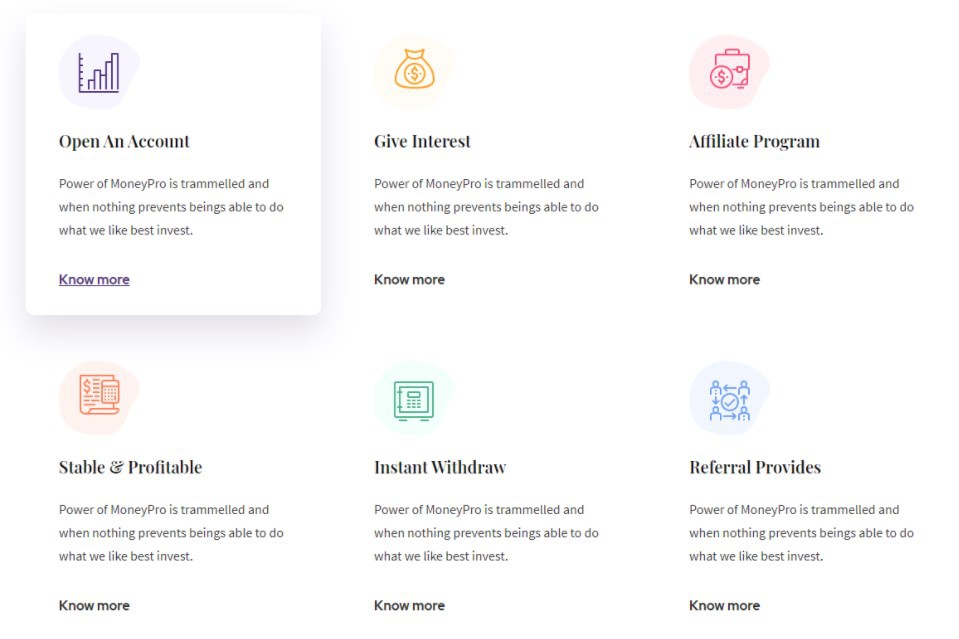
Task: Follow Know more link under Give Interest
Action: pos(409,280)
